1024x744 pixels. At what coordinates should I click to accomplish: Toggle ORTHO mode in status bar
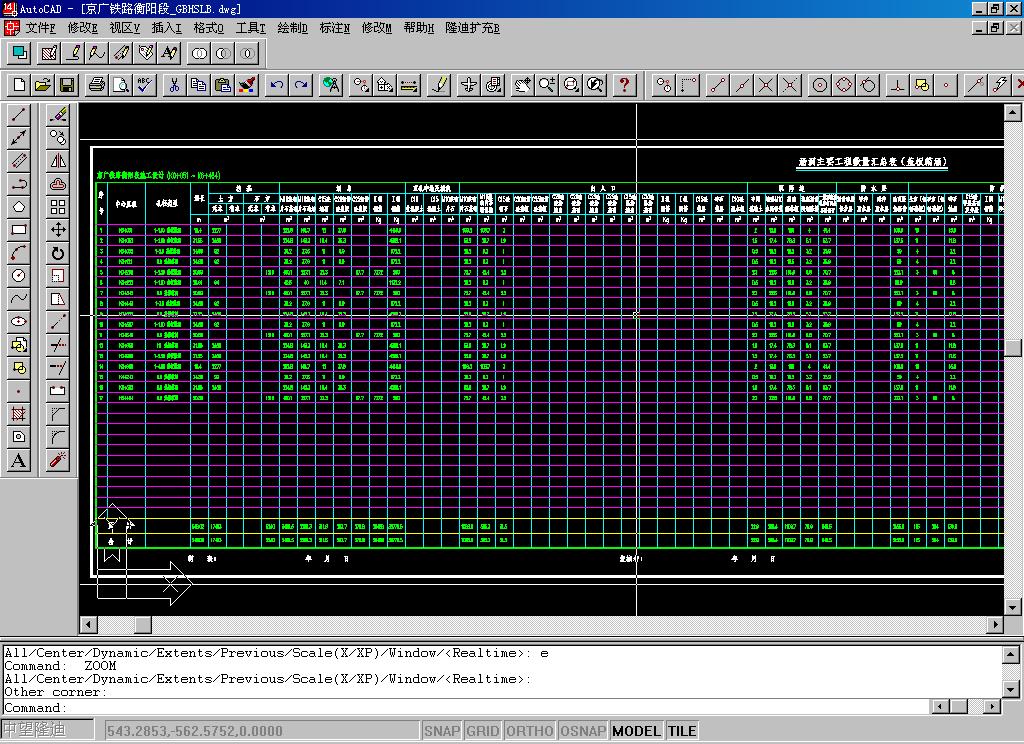[530, 731]
